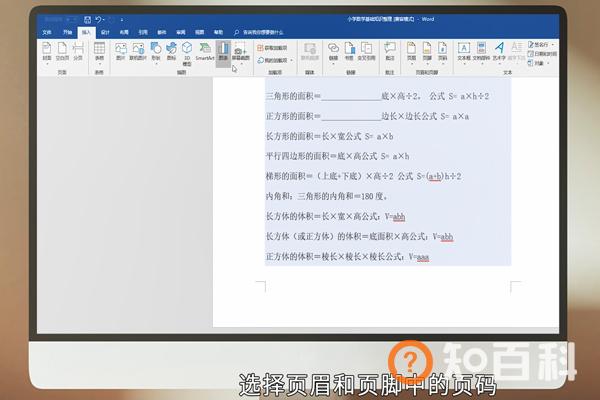Add a comment (批注)
The image size is (600, 400).
pyautogui.click(x=390, y=52)
